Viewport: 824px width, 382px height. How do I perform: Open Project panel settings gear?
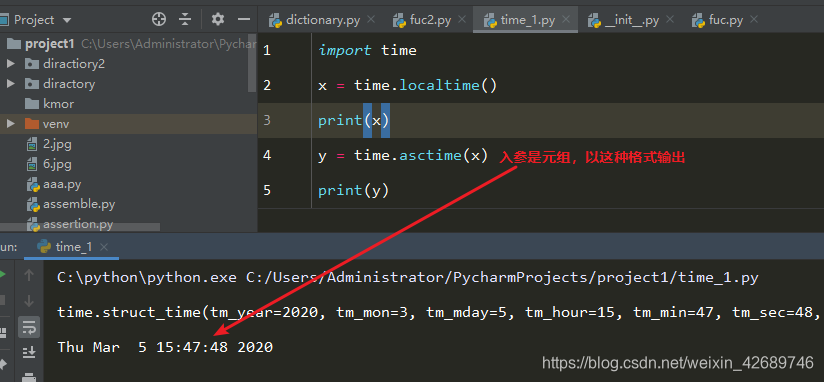[218, 19]
